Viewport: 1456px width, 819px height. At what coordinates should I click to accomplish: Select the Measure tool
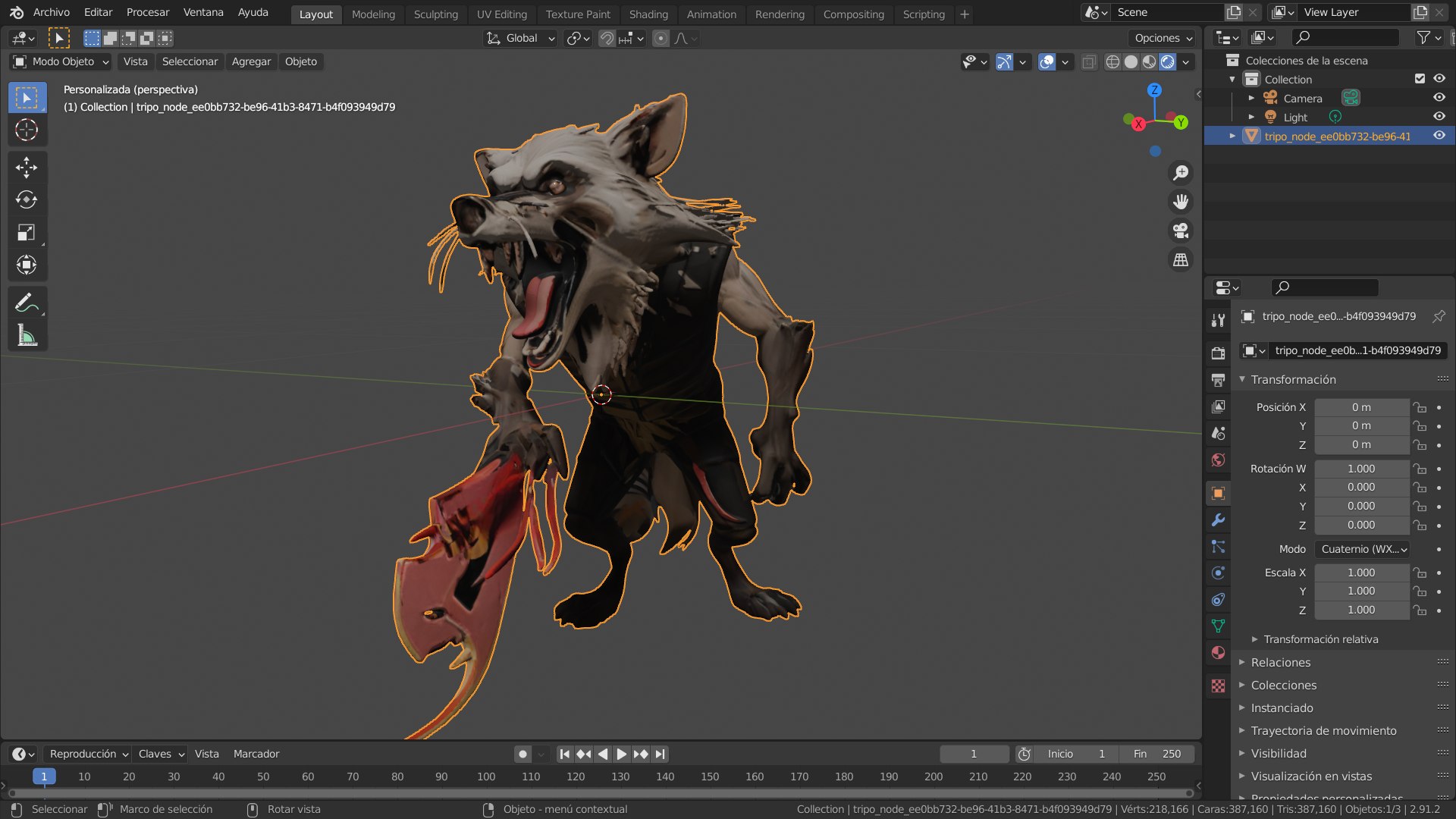pyautogui.click(x=27, y=335)
